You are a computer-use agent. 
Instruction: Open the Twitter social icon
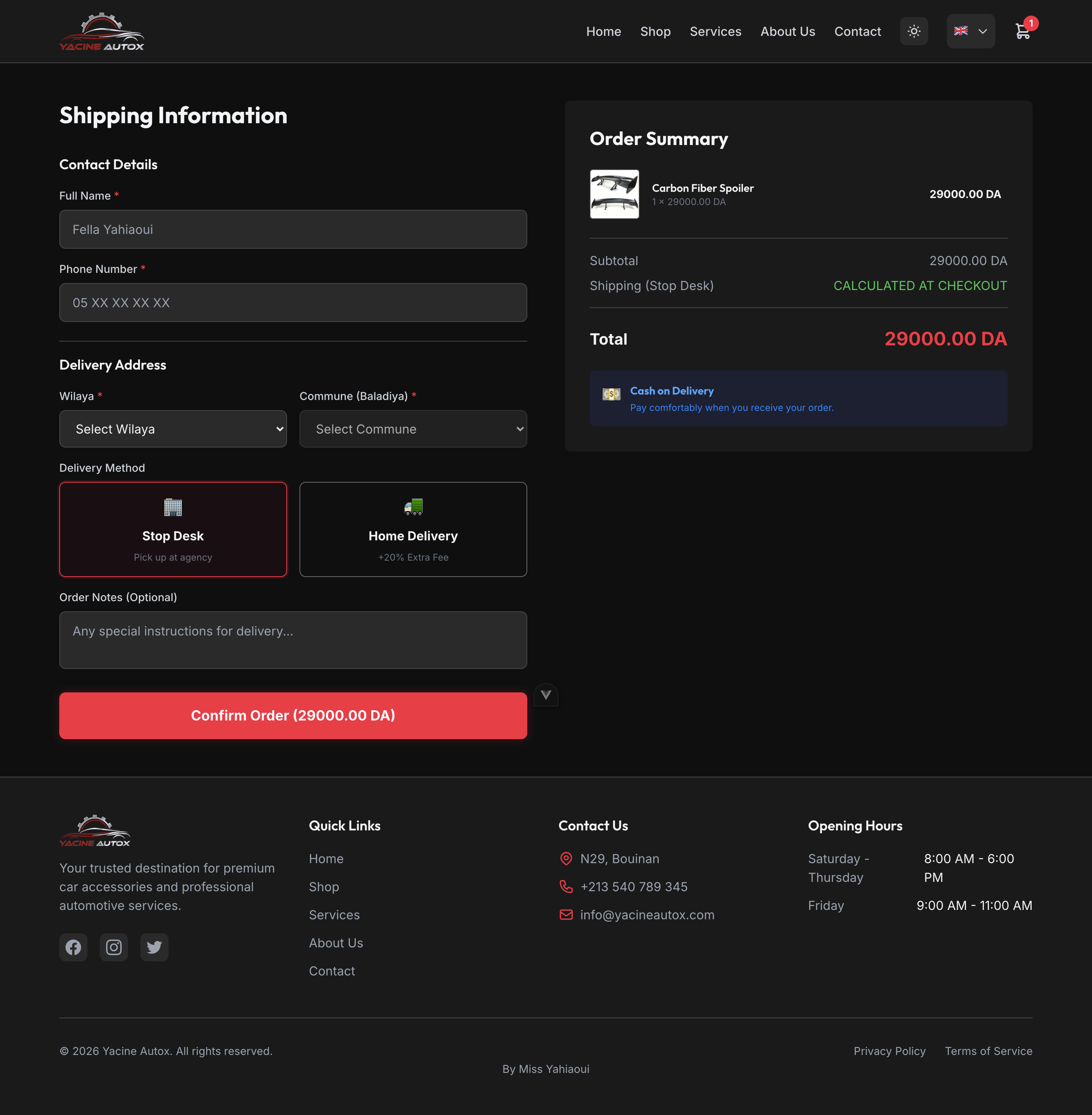coord(154,947)
